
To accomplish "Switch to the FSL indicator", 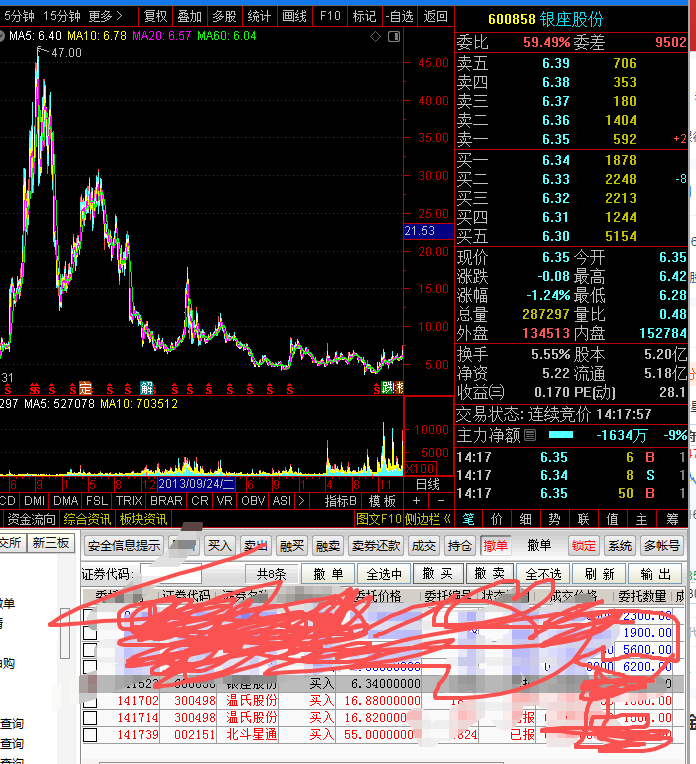I will [x=97, y=500].
